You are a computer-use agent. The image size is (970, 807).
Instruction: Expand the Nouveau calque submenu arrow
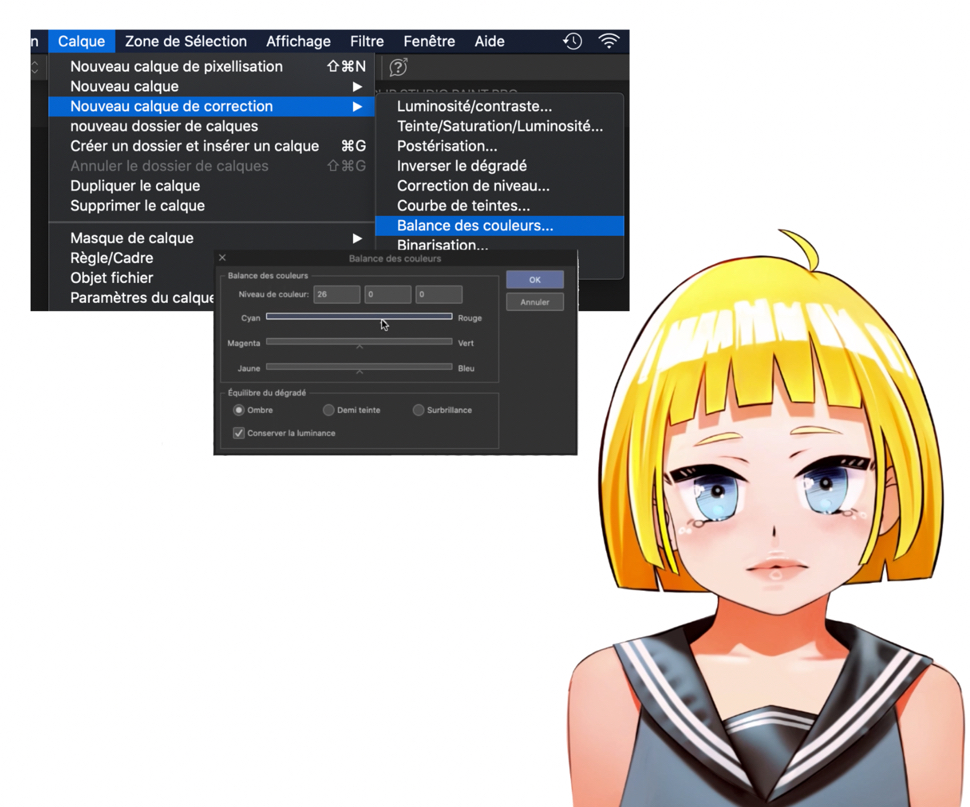tap(357, 87)
